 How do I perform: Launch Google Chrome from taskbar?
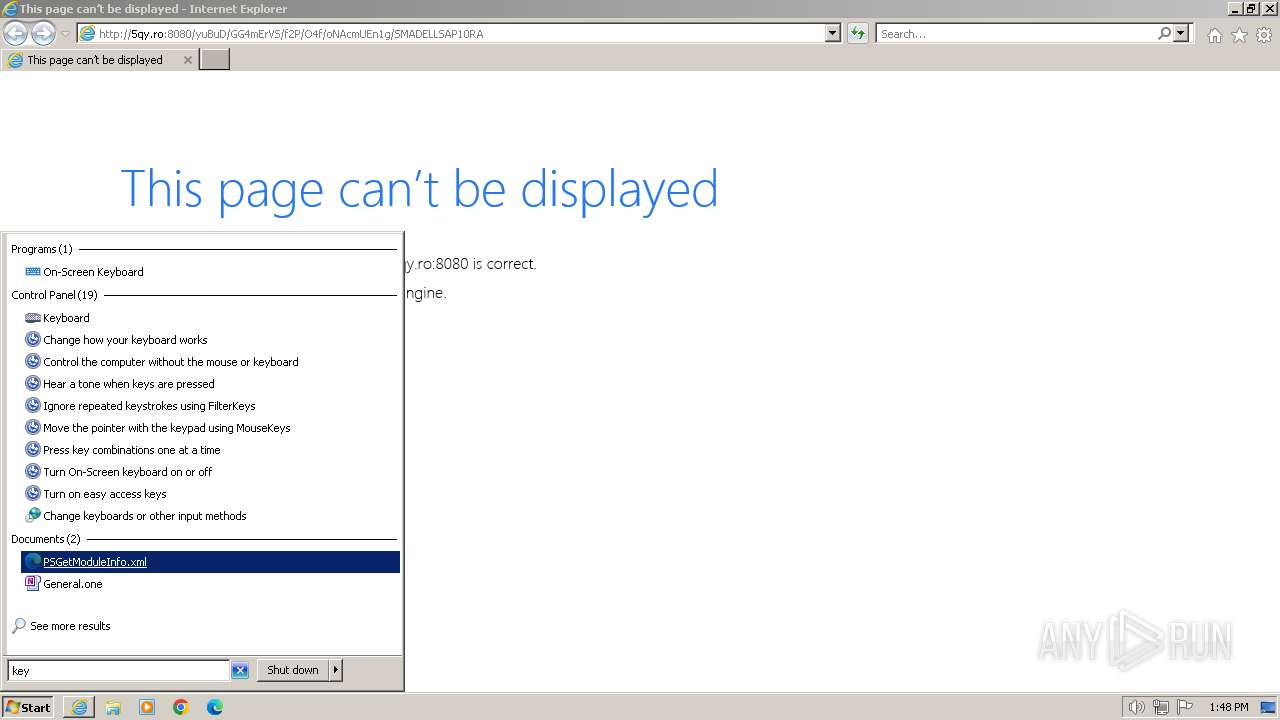click(181, 707)
